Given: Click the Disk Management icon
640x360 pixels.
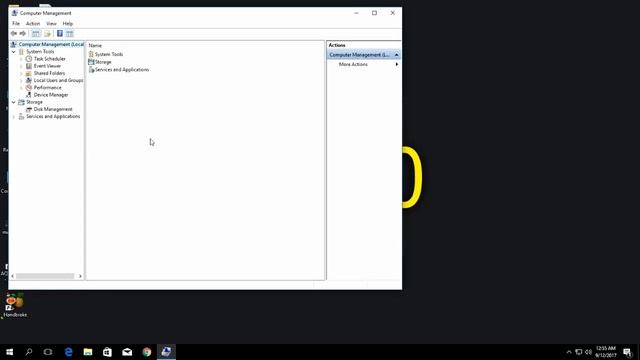Looking at the screenshot, I should [29, 109].
